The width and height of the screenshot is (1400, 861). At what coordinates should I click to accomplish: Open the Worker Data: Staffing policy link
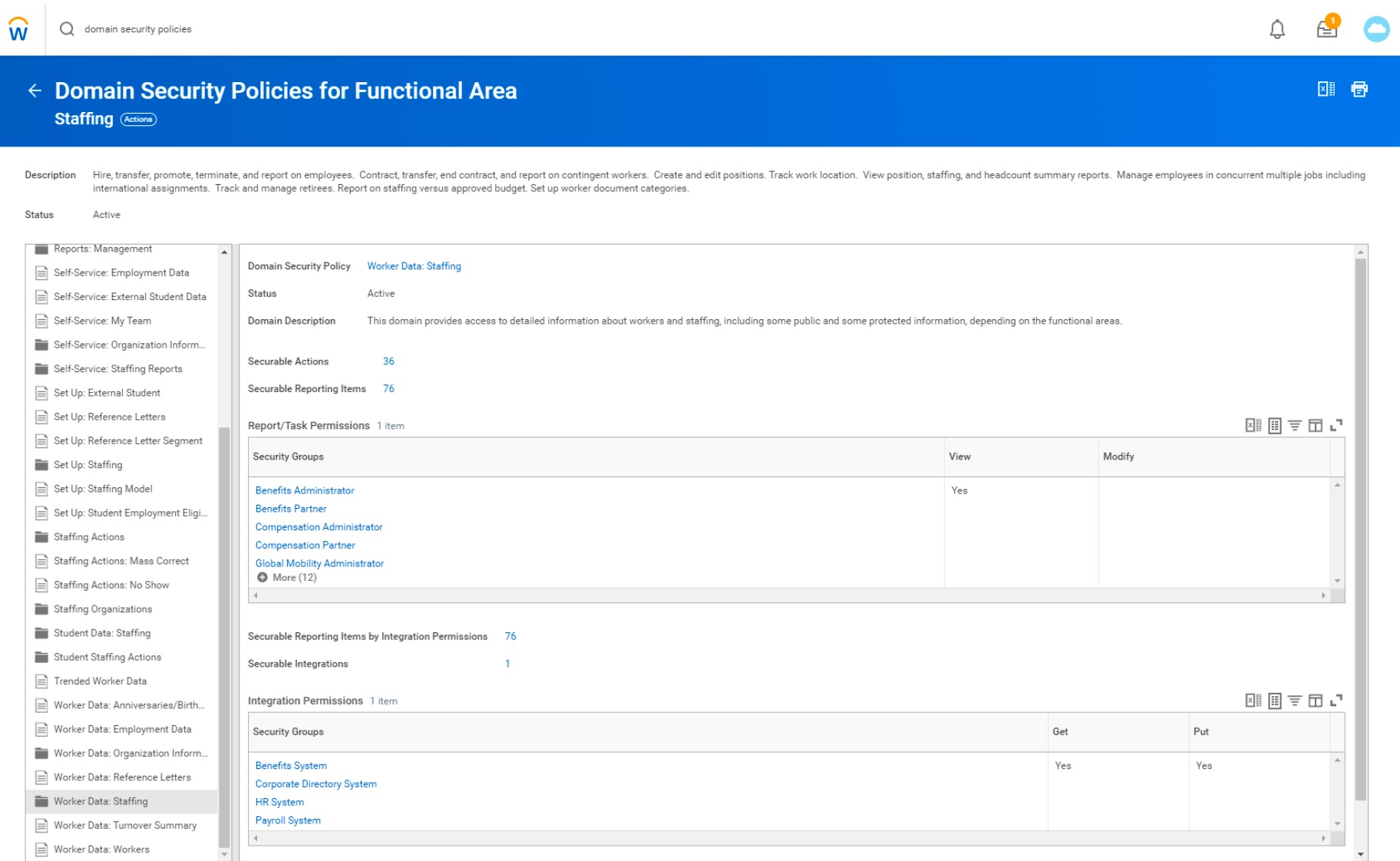tap(414, 266)
